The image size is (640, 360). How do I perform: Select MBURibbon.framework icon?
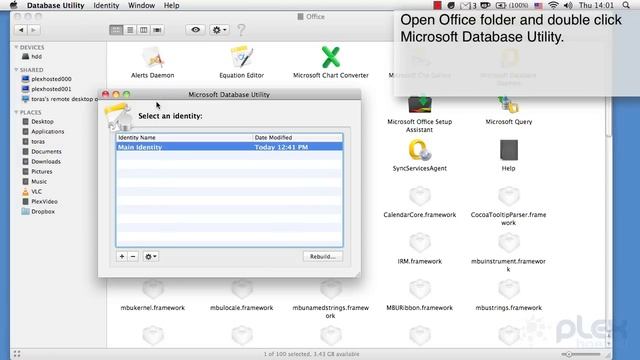(x=420, y=289)
